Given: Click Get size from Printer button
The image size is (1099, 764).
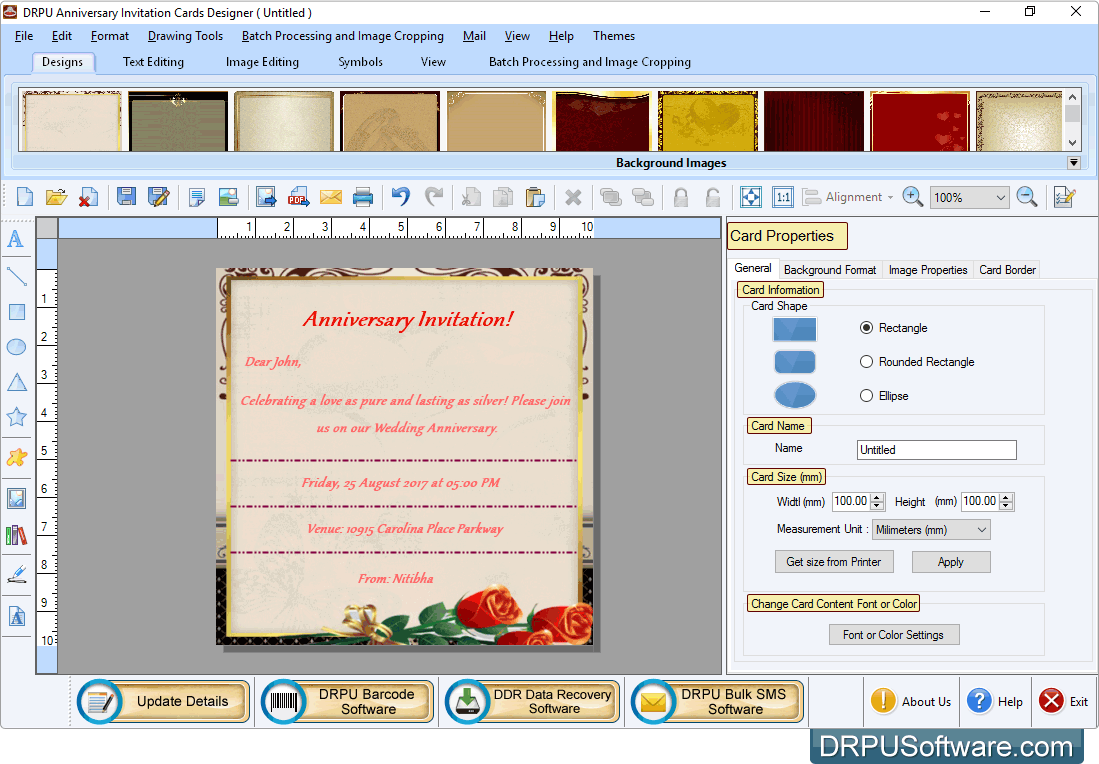Looking at the screenshot, I should 834,562.
